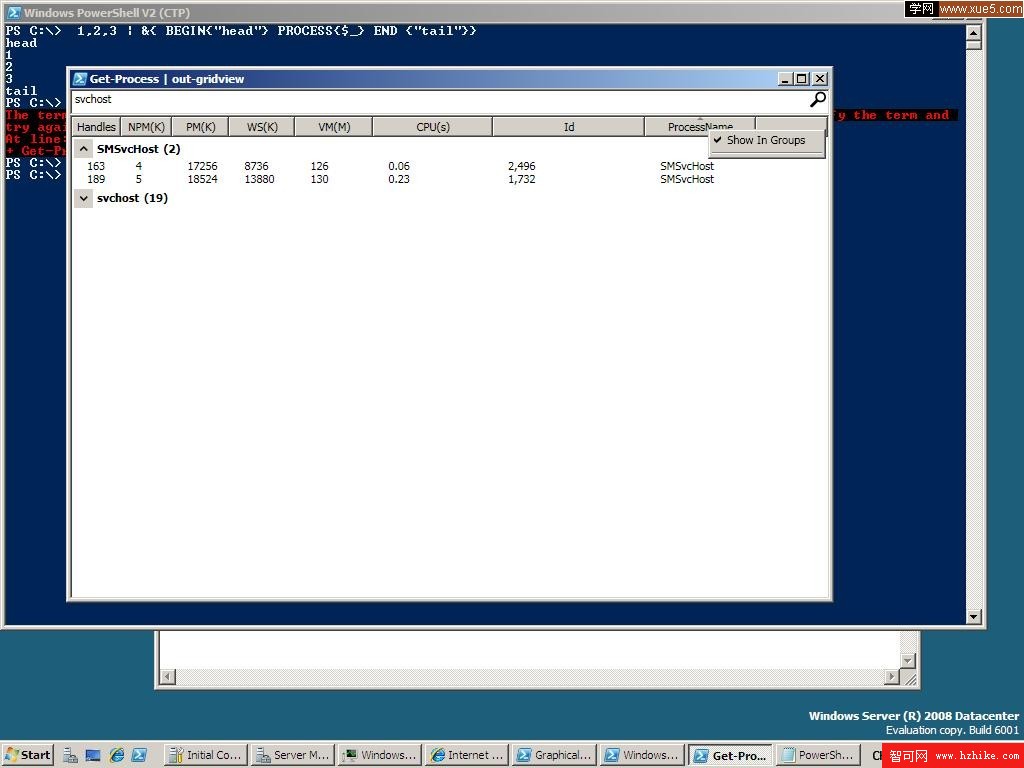The width and height of the screenshot is (1024, 768).
Task: Open the Windows... taskbar button beside Get-Pro...
Action: [643, 755]
